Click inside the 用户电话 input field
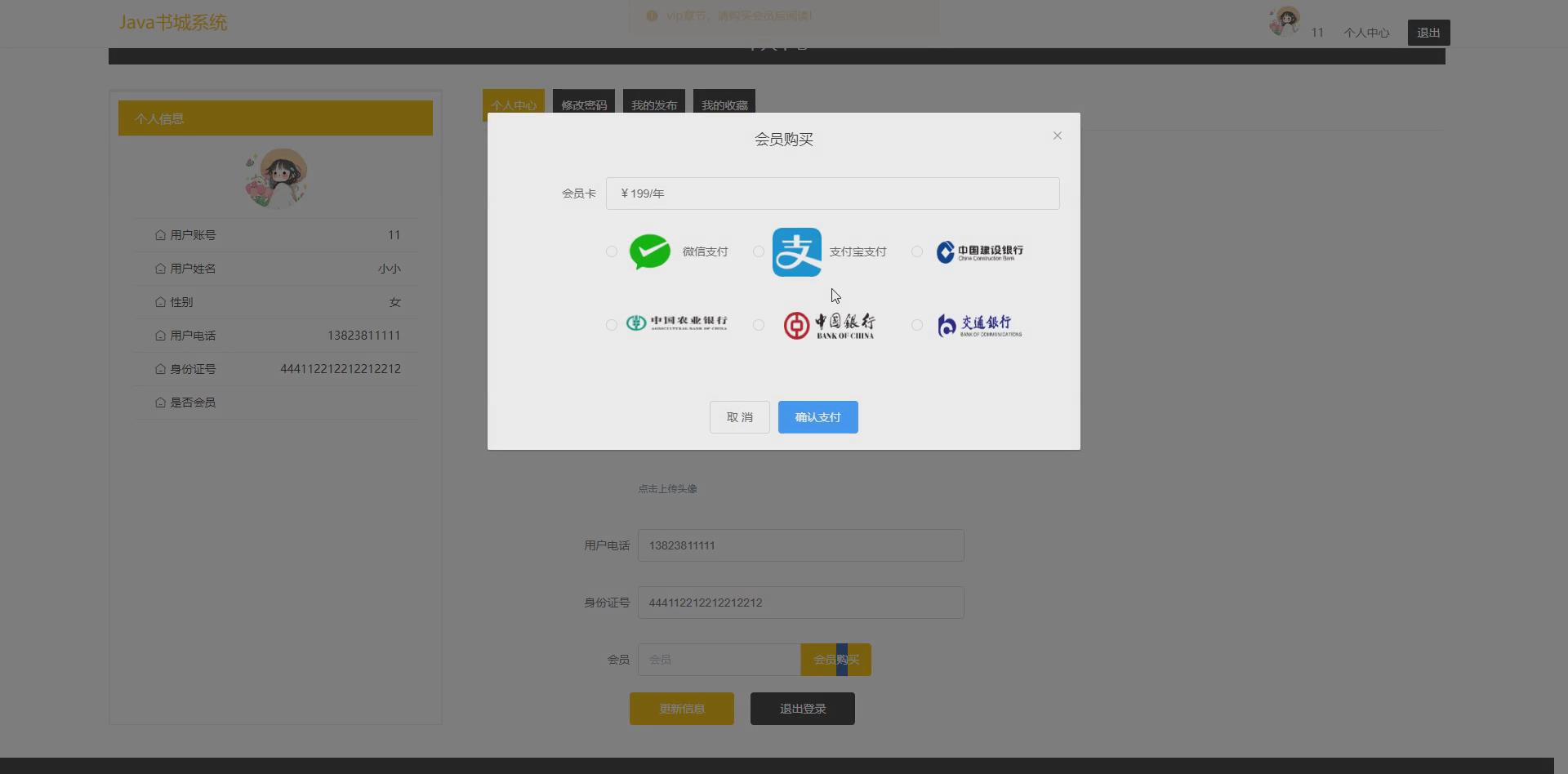Viewport: 1568px width, 774px height. point(800,545)
